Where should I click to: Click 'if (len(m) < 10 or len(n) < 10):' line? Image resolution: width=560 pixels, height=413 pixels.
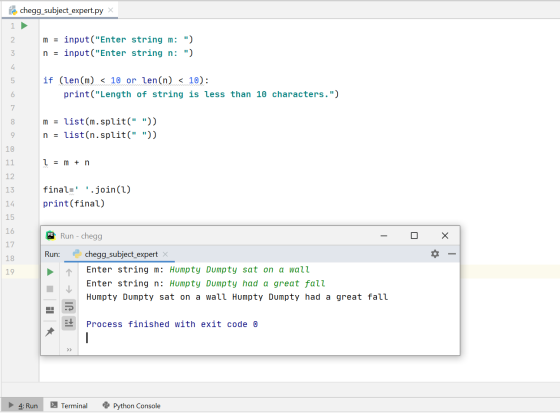126,80
